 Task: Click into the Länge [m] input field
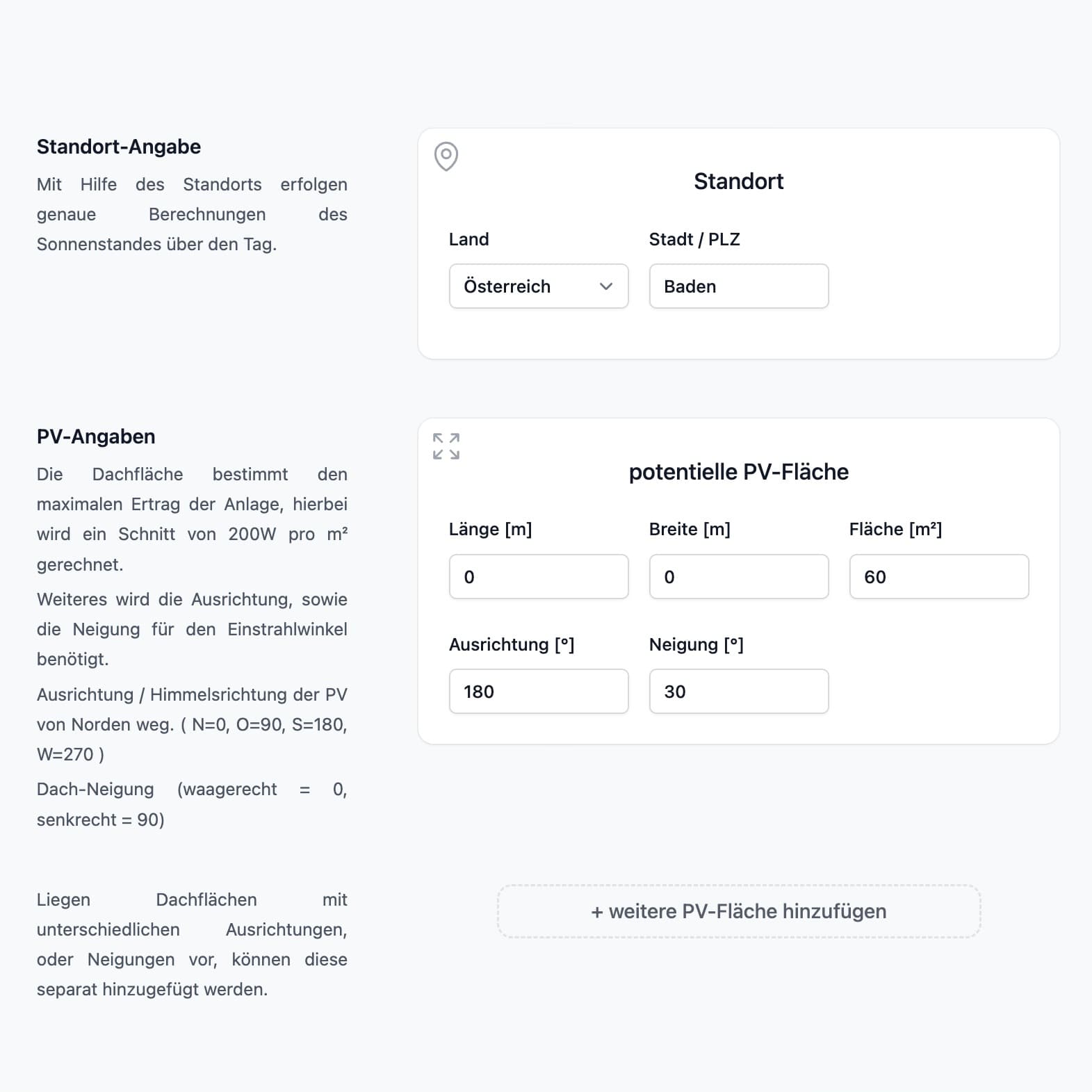pos(539,577)
